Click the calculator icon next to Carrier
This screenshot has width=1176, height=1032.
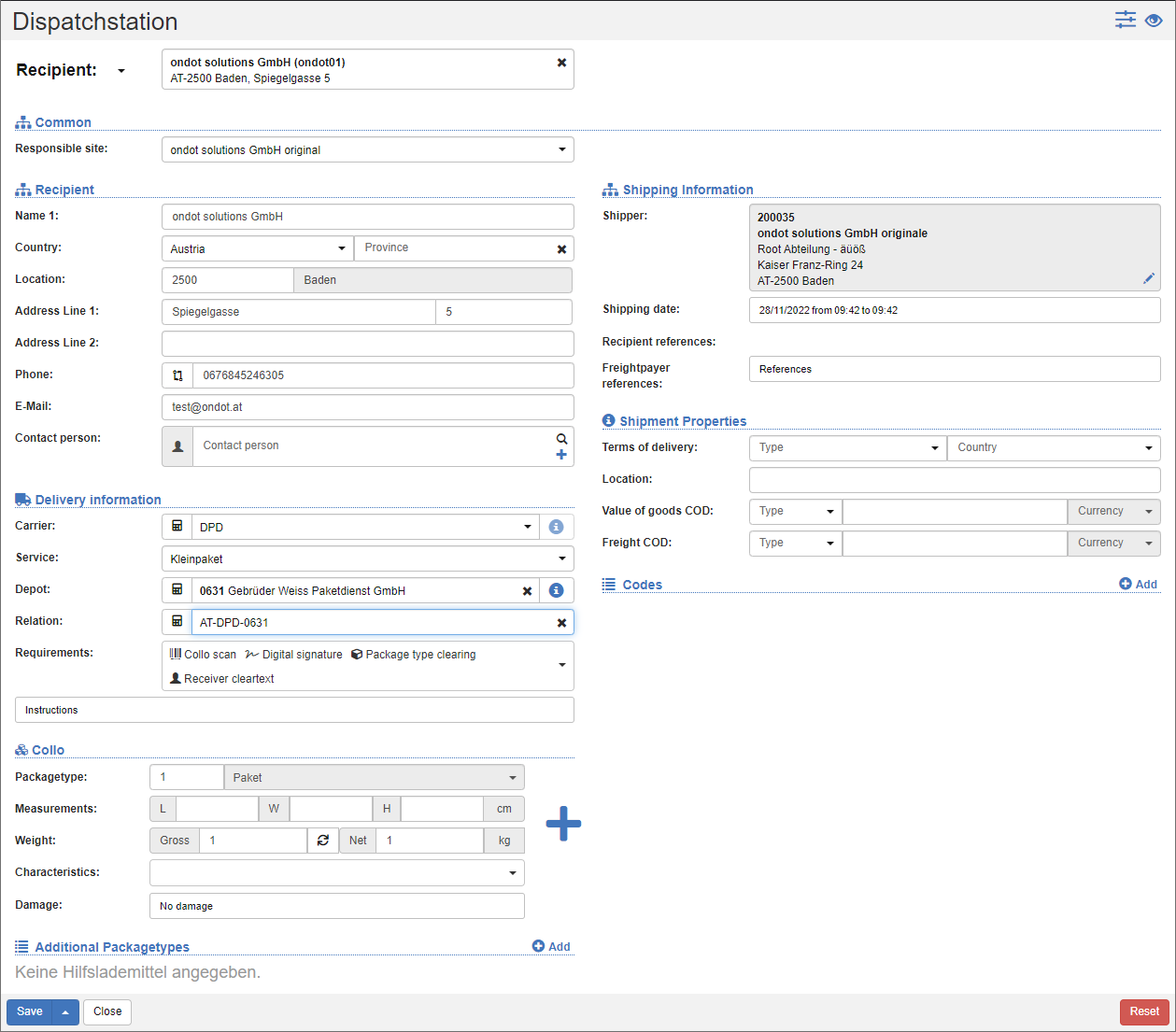click(177, 527)
